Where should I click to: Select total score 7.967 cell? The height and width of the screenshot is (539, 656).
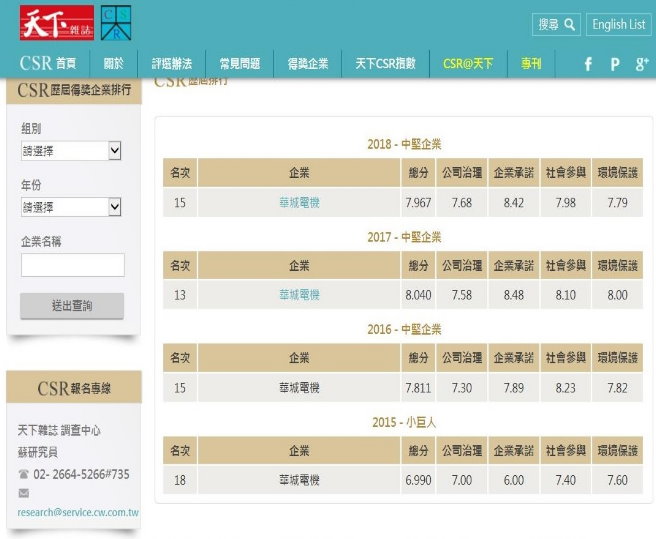point(418,203)
